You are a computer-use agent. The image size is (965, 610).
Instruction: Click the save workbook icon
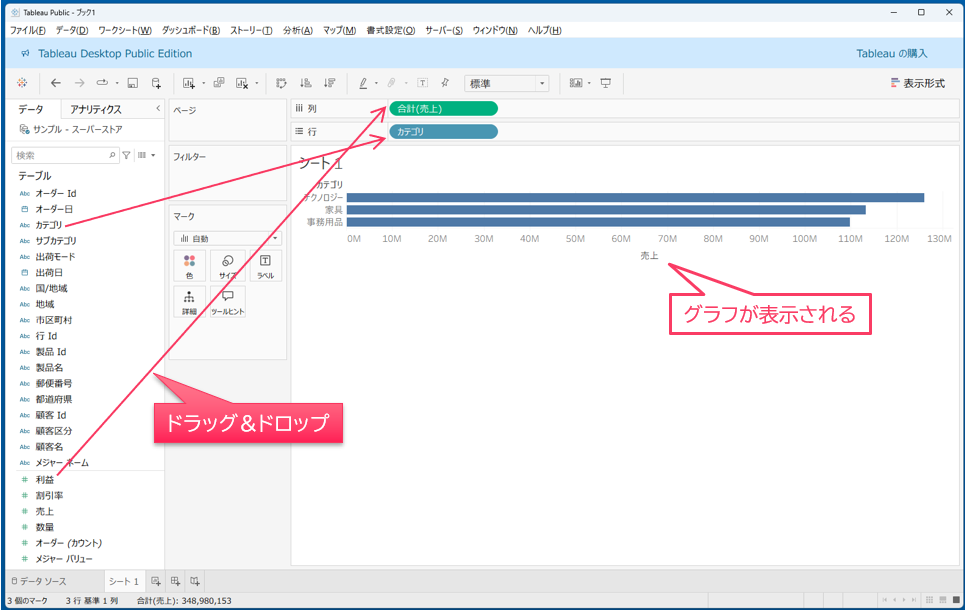click(x=132, y=84)
